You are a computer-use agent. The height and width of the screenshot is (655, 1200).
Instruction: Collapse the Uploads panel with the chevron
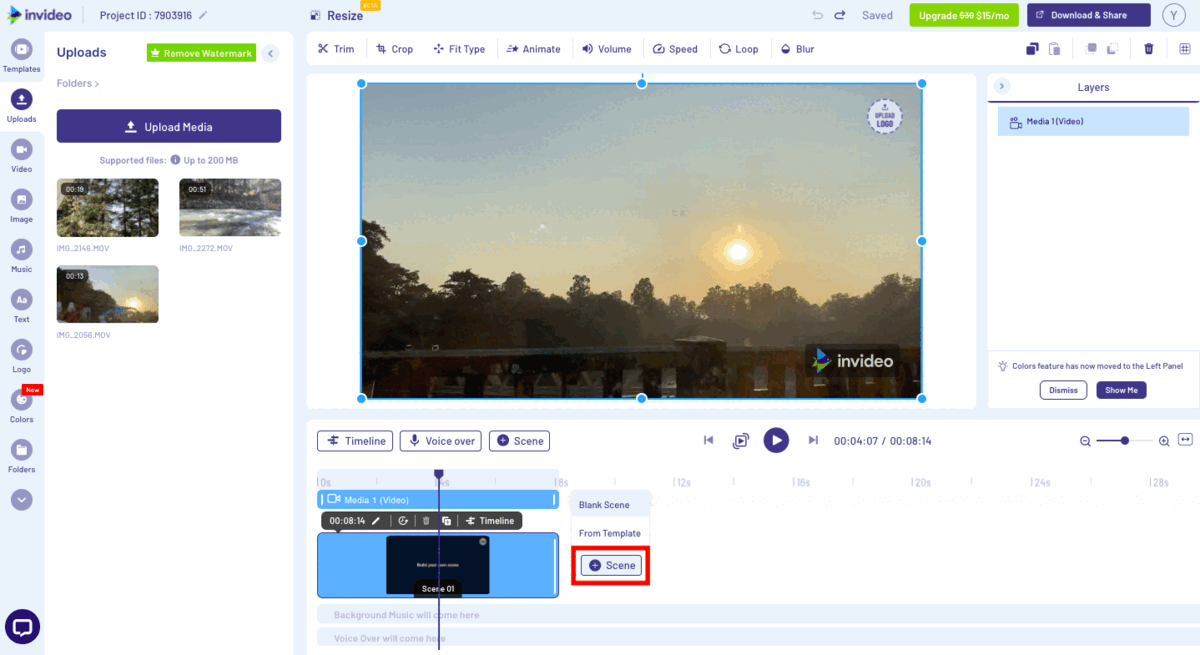[x=269, y=54]
